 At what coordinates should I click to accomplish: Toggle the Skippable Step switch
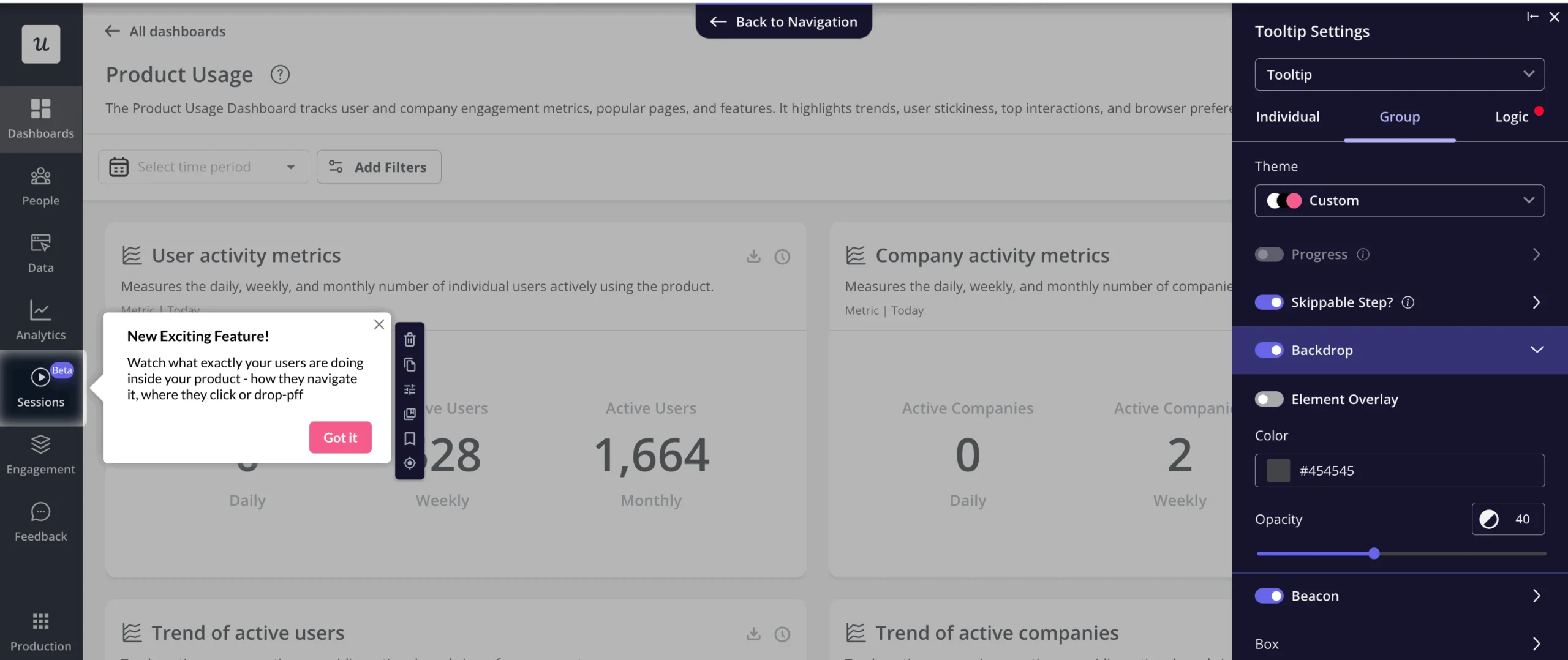1268,302
